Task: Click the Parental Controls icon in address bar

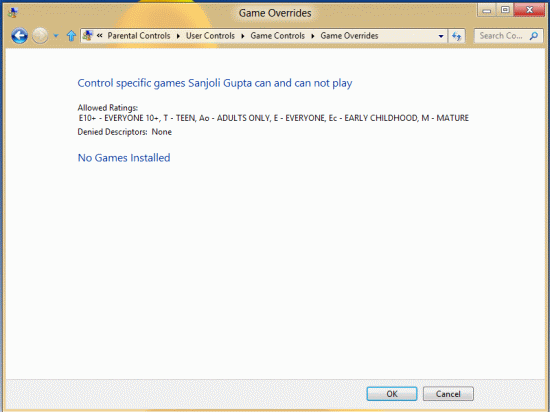Action: pyautogui.click(x=88, y=35)
